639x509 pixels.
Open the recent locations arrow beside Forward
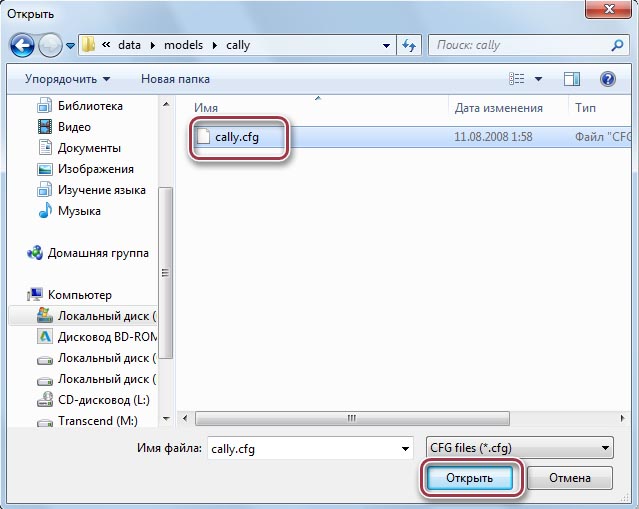pyautogui.click(x=71, y=46)
